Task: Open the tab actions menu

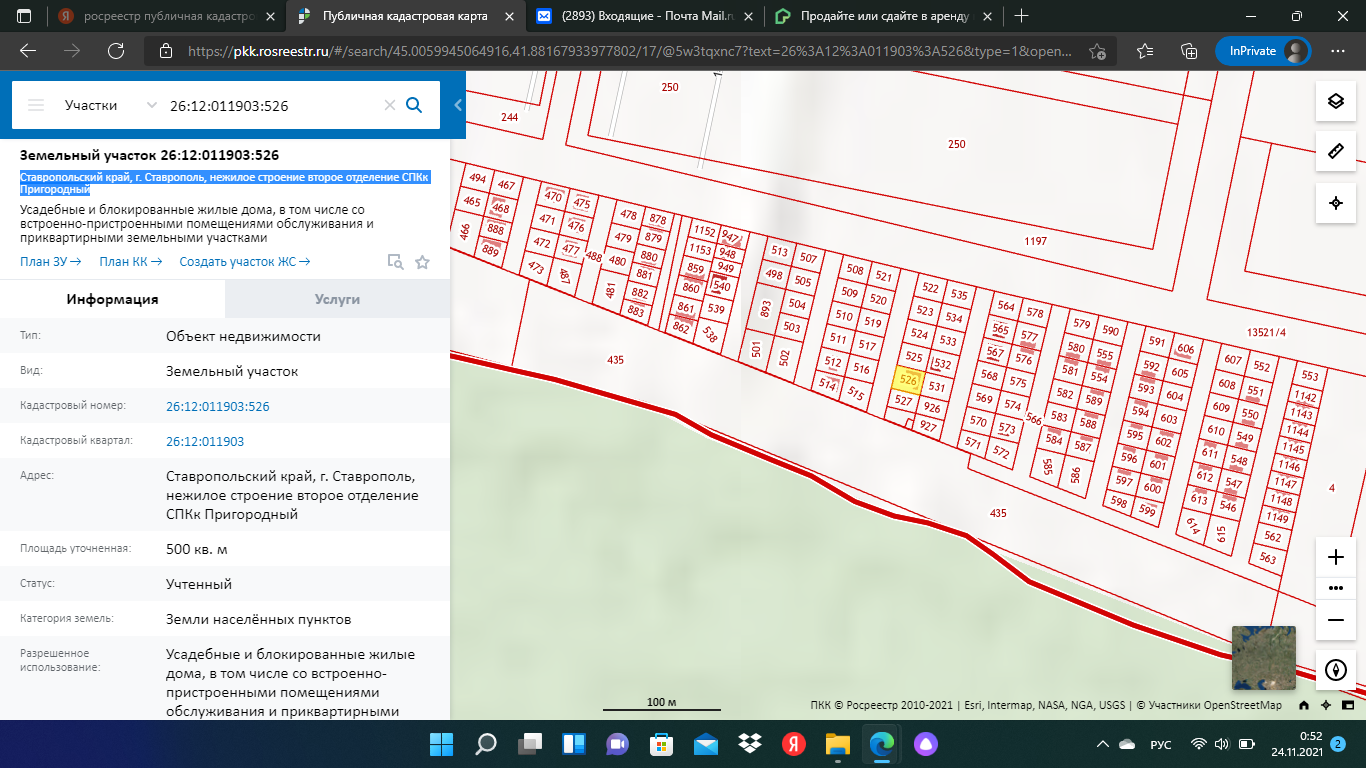Action: pyautogui.click(x=24, y=16)
